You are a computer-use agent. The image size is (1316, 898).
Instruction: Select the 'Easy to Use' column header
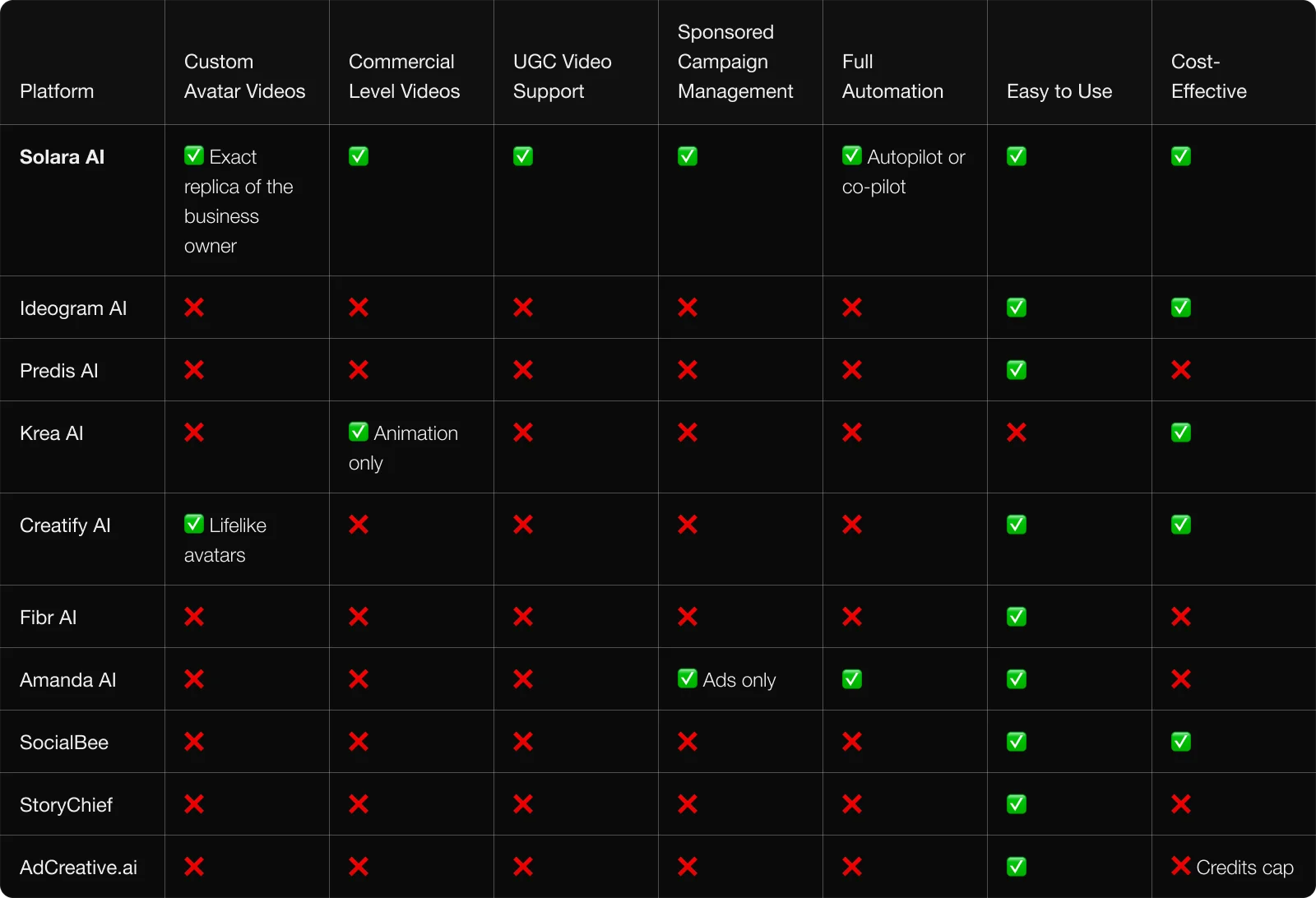[1059, 91]
